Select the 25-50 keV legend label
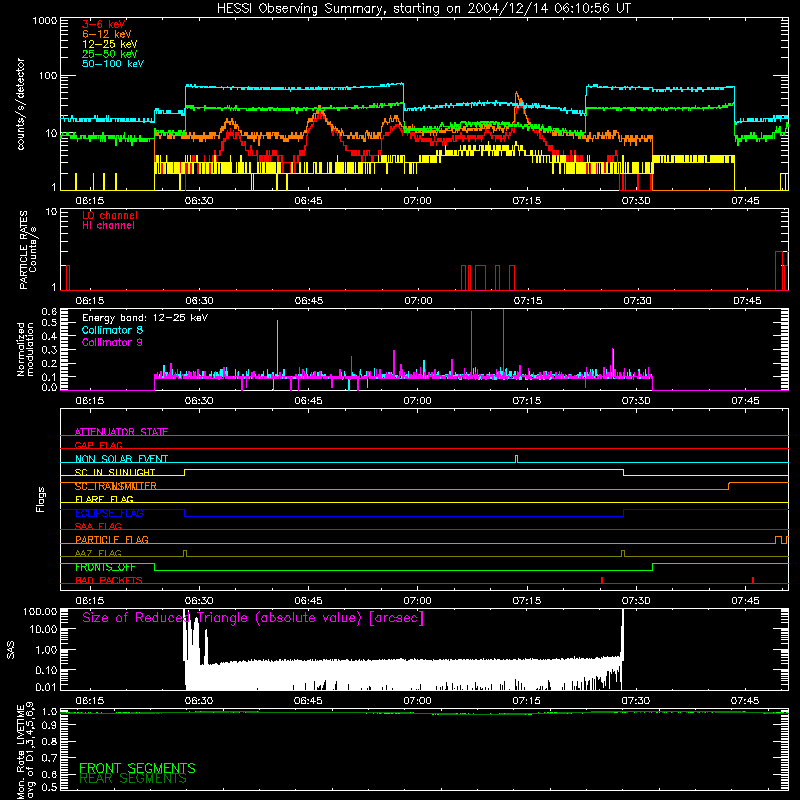 coord(110,54)
